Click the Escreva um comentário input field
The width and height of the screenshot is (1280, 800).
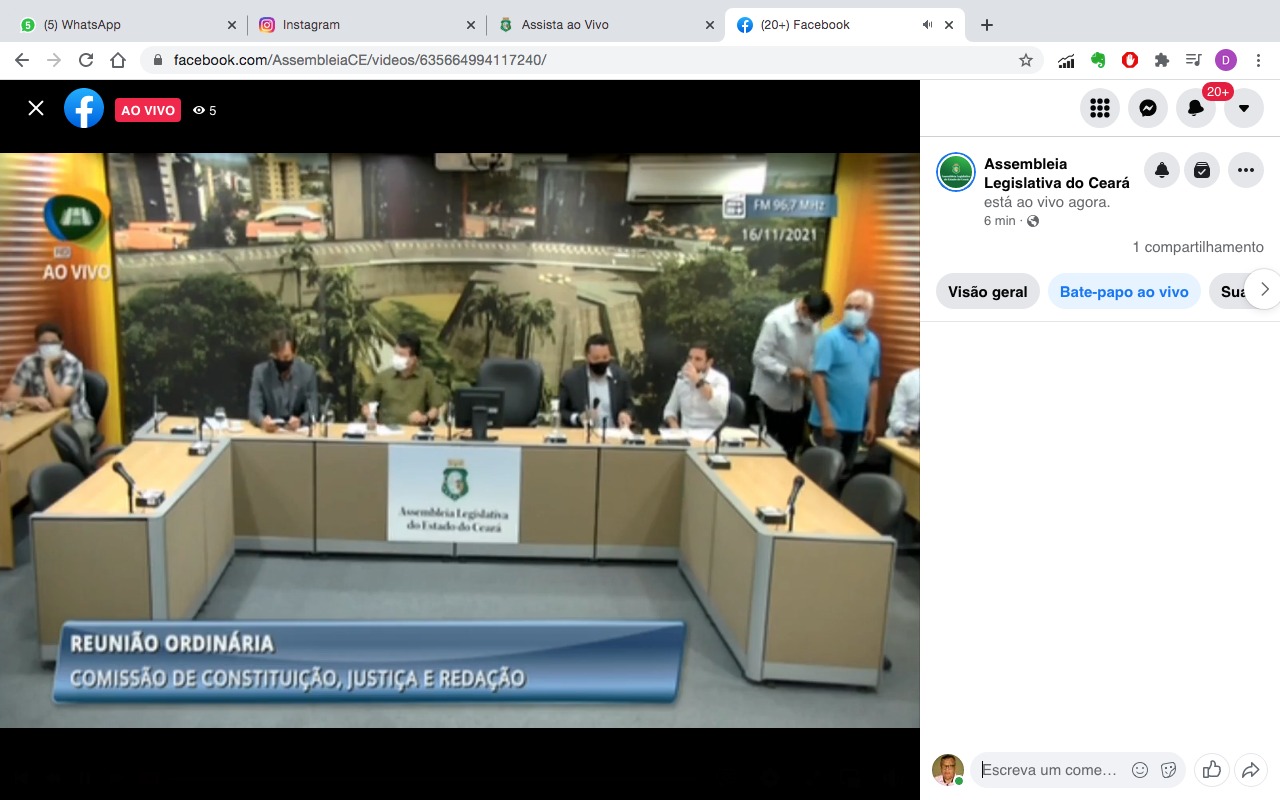pos(1049,770)
